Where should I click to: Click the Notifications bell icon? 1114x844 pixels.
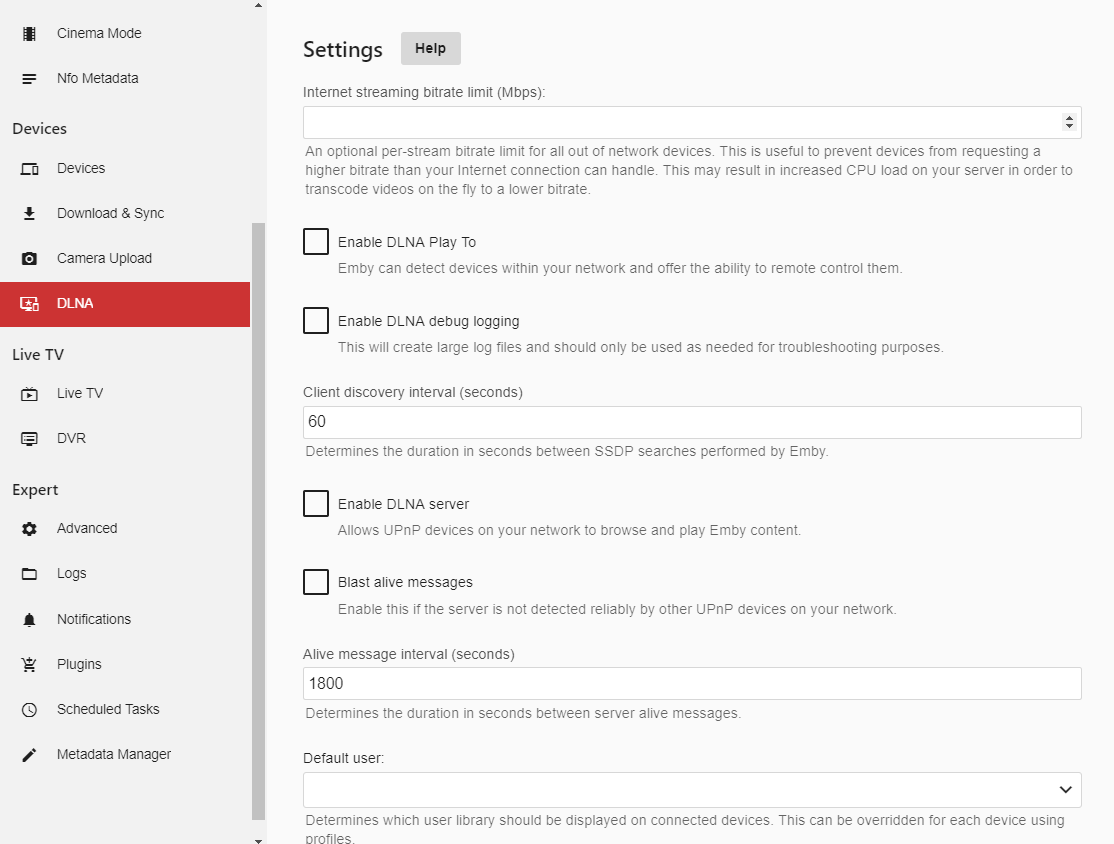tap(29, 620)
